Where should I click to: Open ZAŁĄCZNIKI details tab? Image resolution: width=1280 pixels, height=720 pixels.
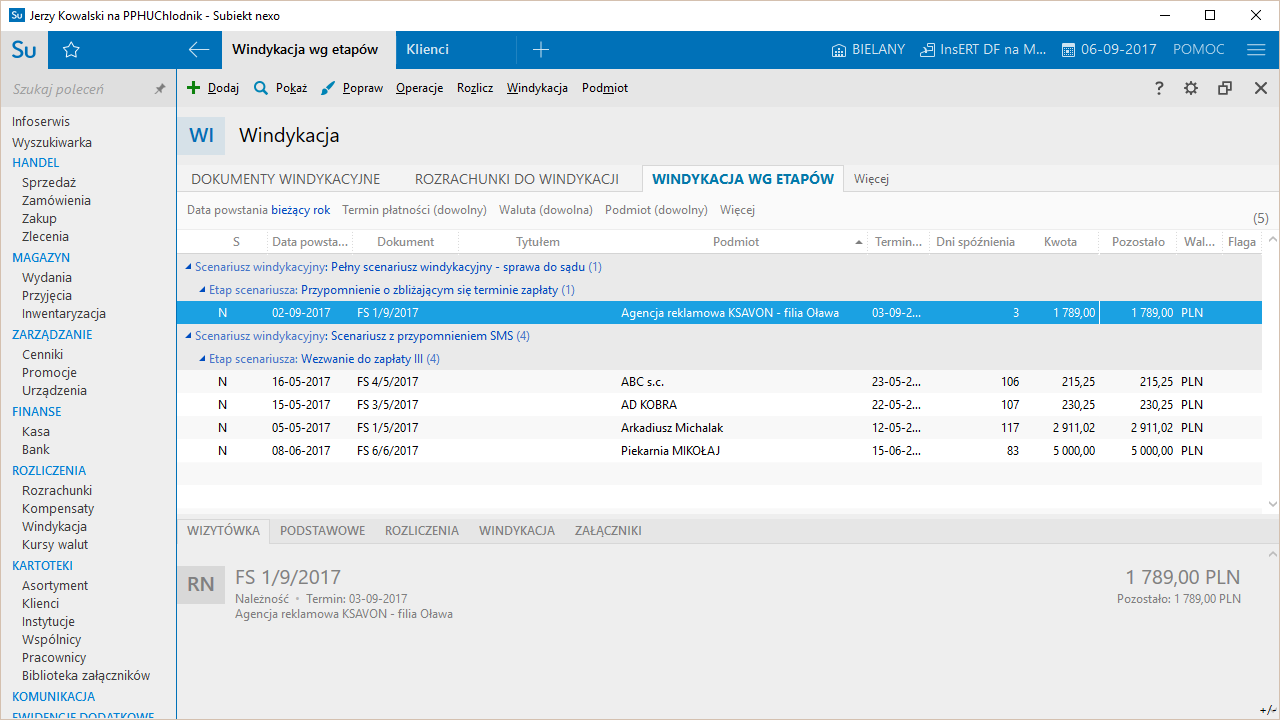click(x=608, y=531)
